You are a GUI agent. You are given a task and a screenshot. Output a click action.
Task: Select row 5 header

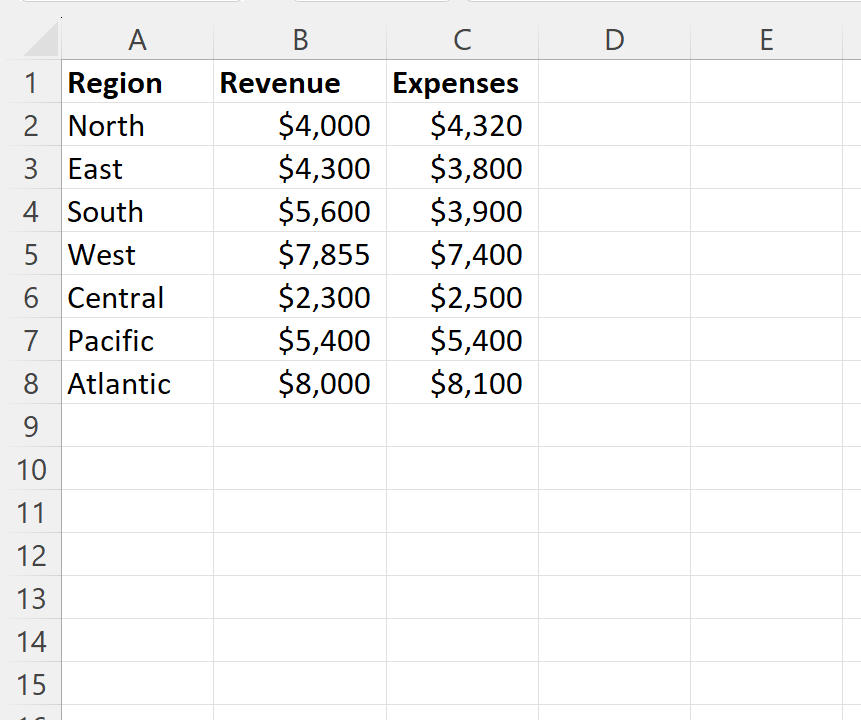coord(31,253)
